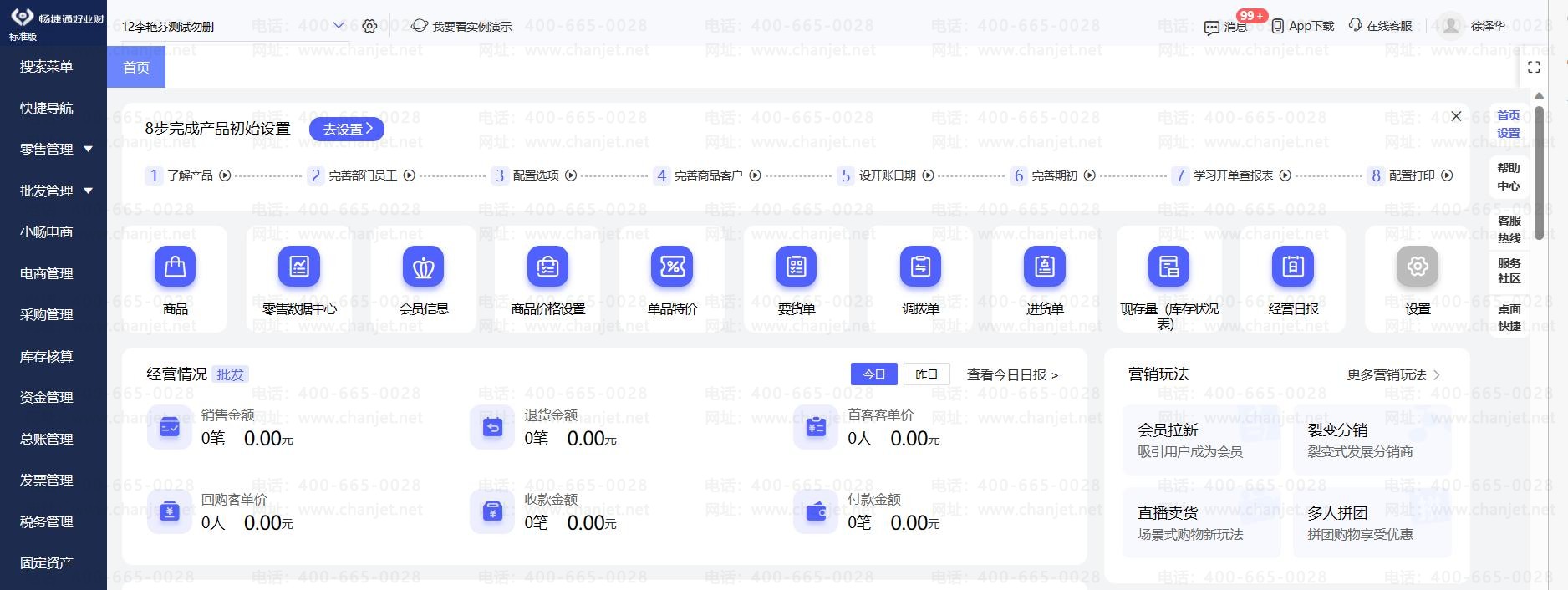Image resolution: width=1568 pixels, height=590 pixels.
Task: Click 我要看实例演示 link
Action: pyautogui.click(x=462, y=27)
